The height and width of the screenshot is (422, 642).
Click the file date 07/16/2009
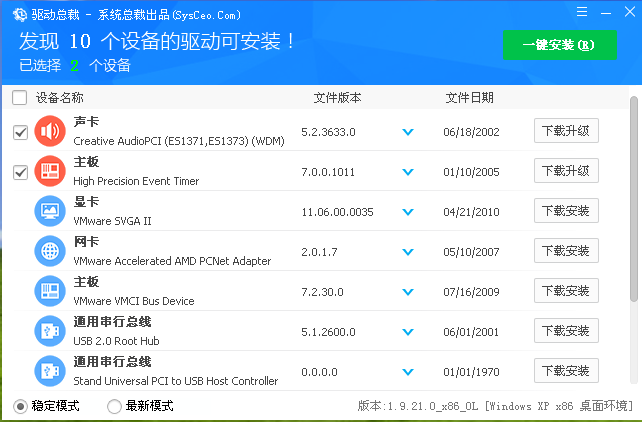[471, 292]
